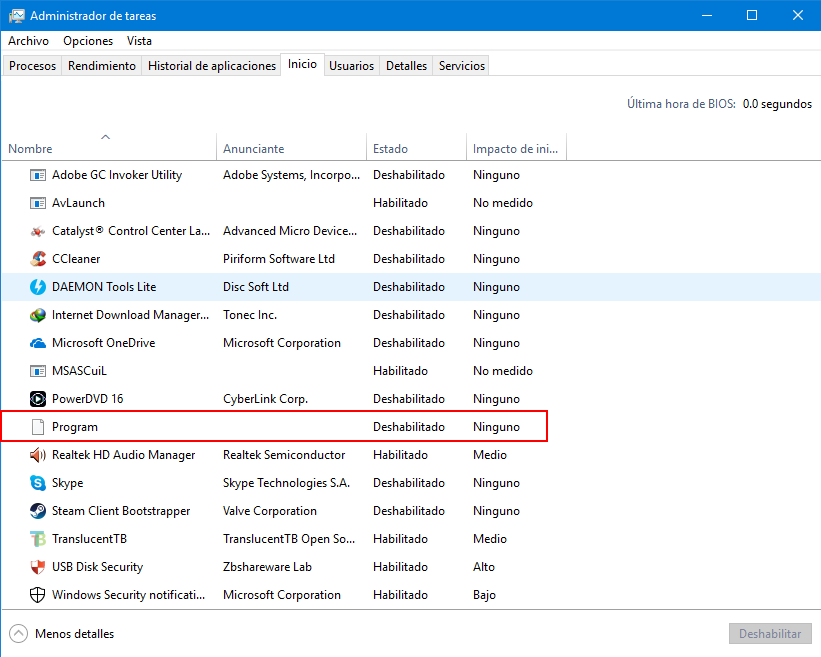This screenshot has height=657, width=821.
Task: Click the Menos detalles label
Action: pyautogui.click(x=74, y=633)
